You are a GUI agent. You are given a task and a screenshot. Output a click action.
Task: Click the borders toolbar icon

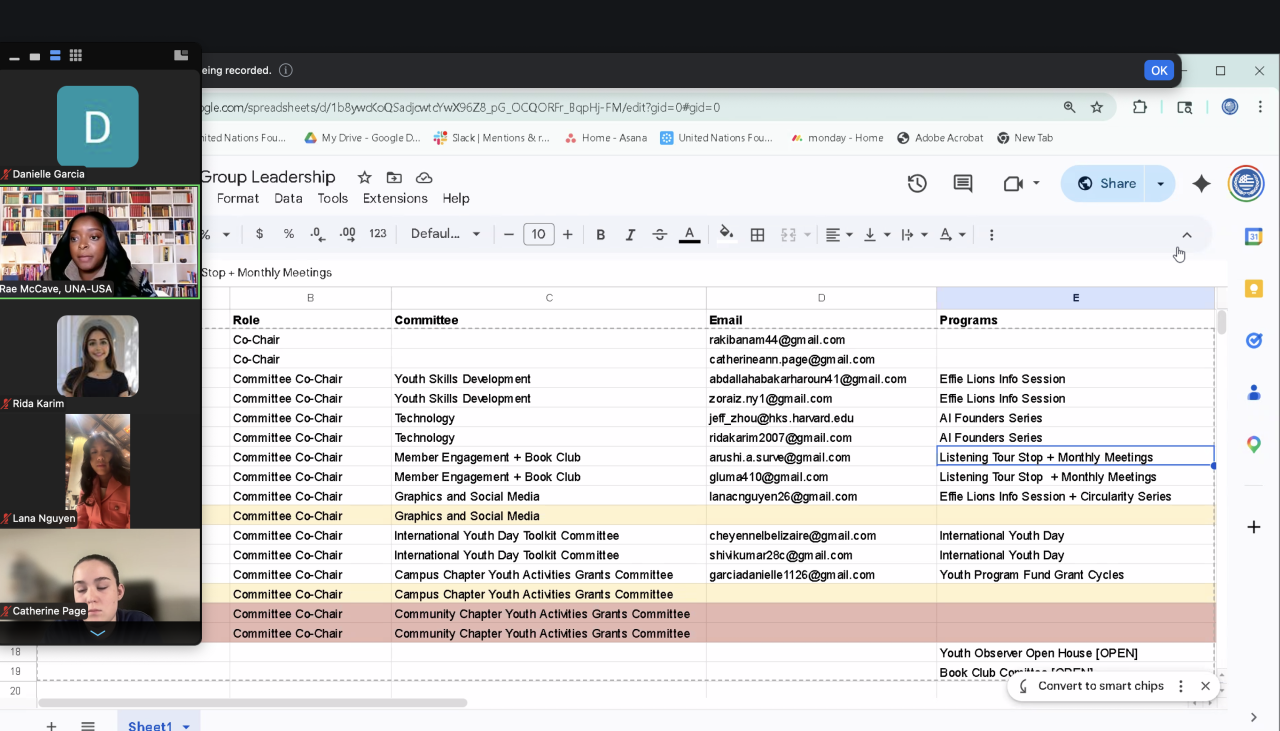coord(757,234)
